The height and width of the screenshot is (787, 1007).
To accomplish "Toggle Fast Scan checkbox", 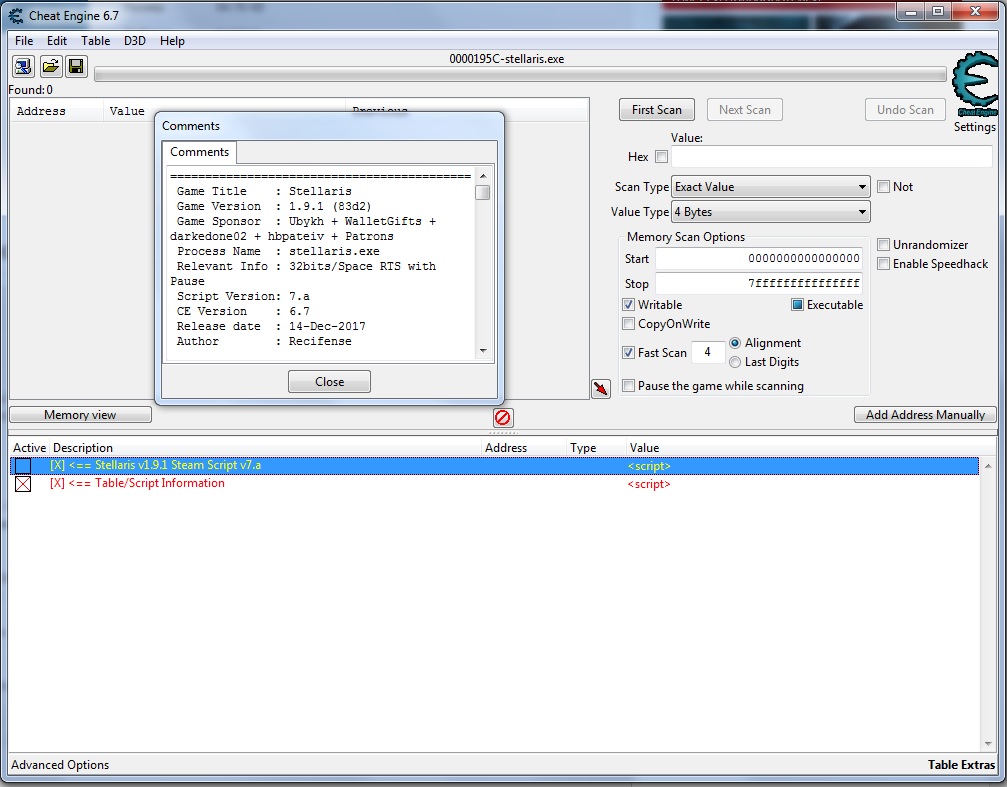I will 629,353.
